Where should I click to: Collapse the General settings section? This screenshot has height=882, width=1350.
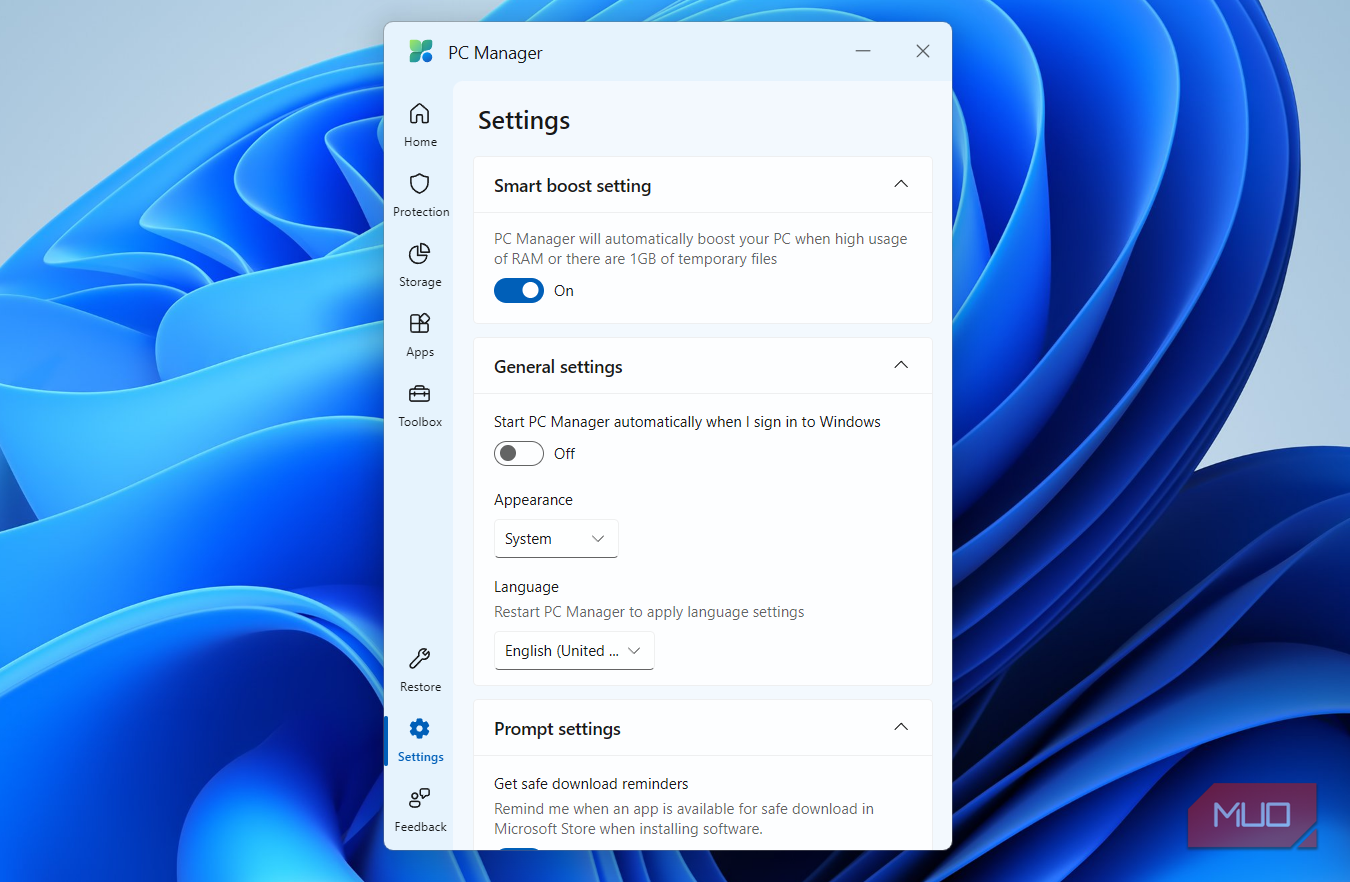coord(901,366)
